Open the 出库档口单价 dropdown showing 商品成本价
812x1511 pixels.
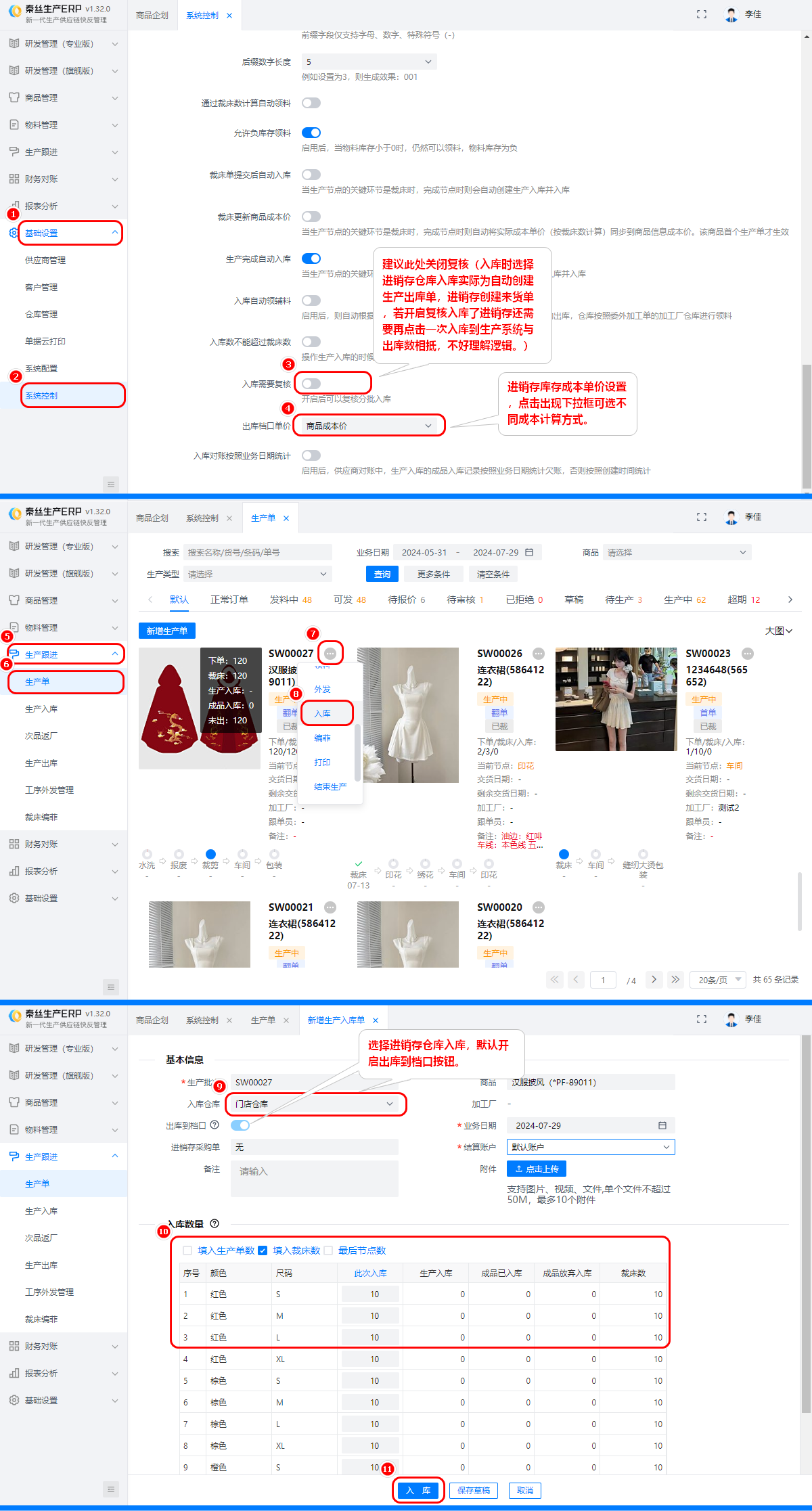point(369,426)
